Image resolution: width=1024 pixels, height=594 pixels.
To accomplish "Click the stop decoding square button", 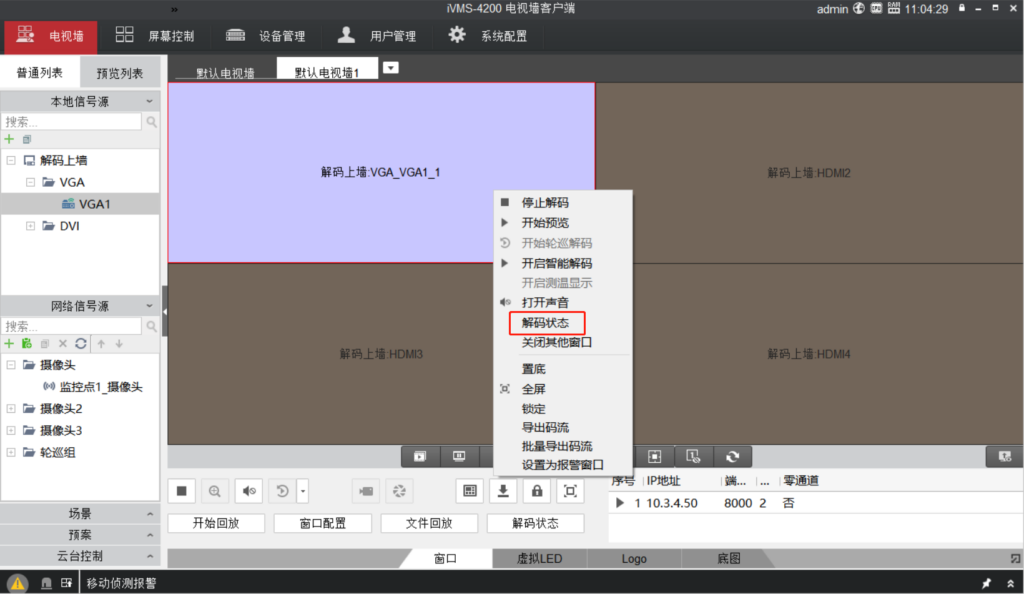I will (x=182, y=491).
